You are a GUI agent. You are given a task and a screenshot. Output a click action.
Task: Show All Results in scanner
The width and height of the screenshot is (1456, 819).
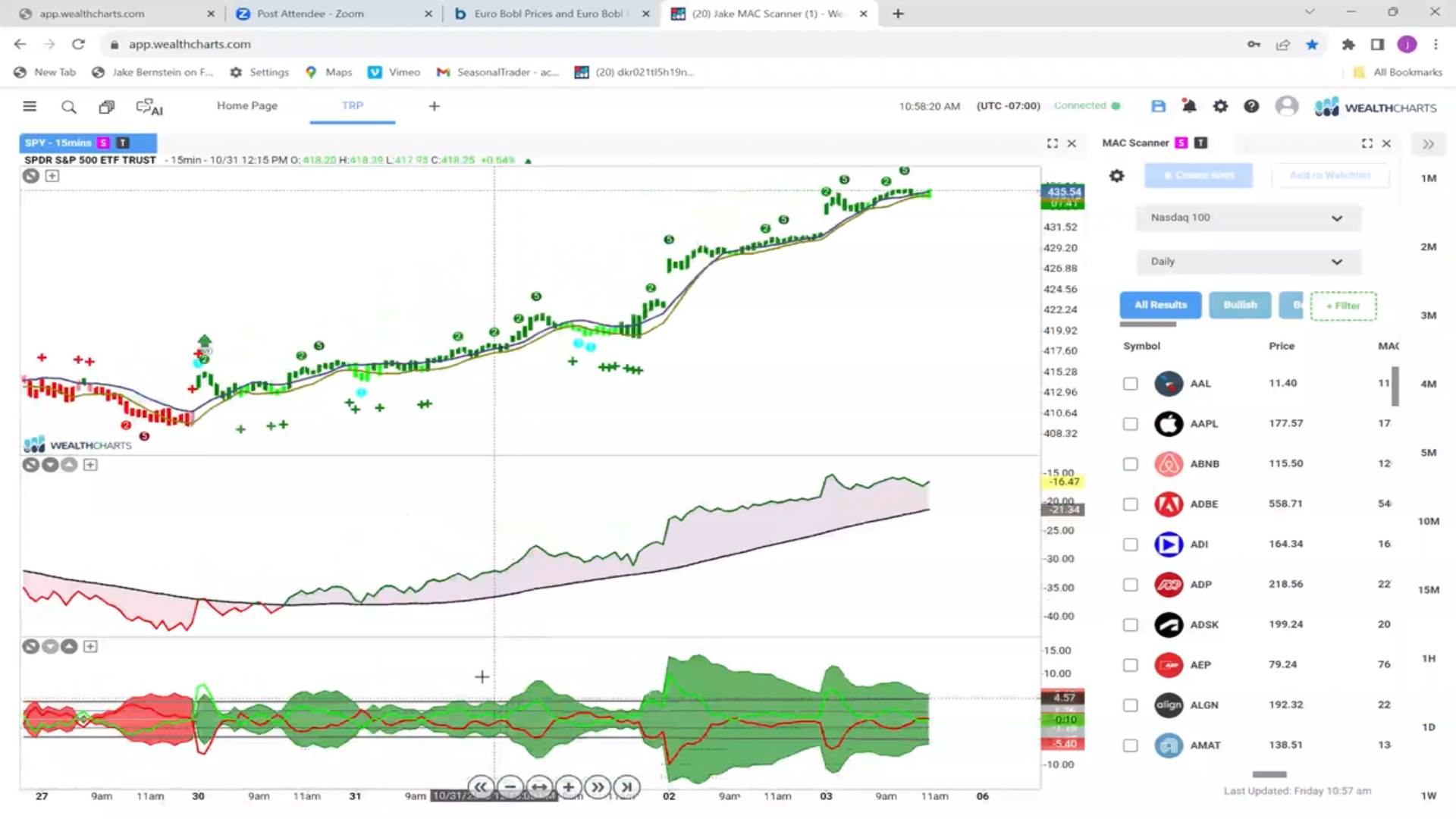(1160, 305)
